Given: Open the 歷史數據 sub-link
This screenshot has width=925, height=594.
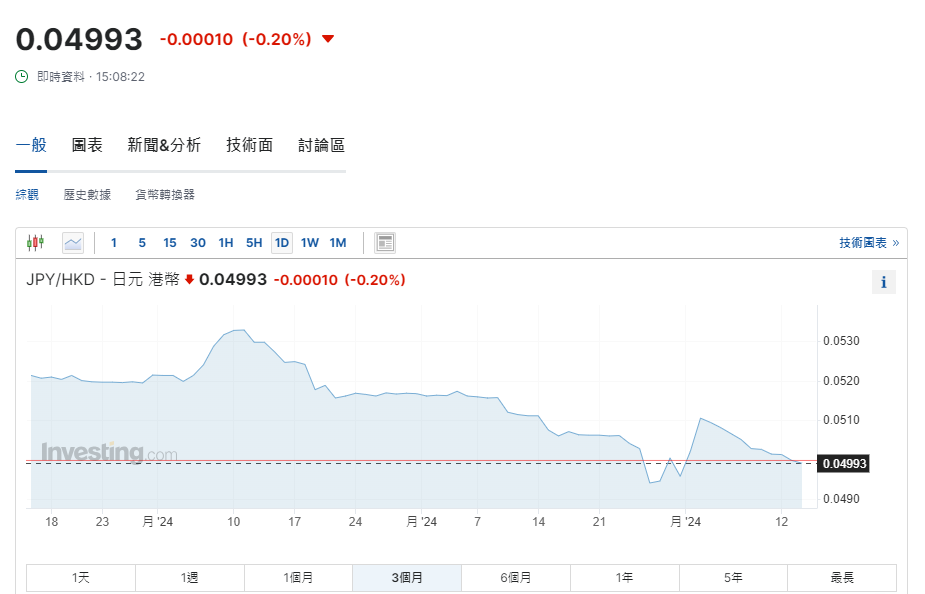Looking at the screenshot, I should 87,195.
